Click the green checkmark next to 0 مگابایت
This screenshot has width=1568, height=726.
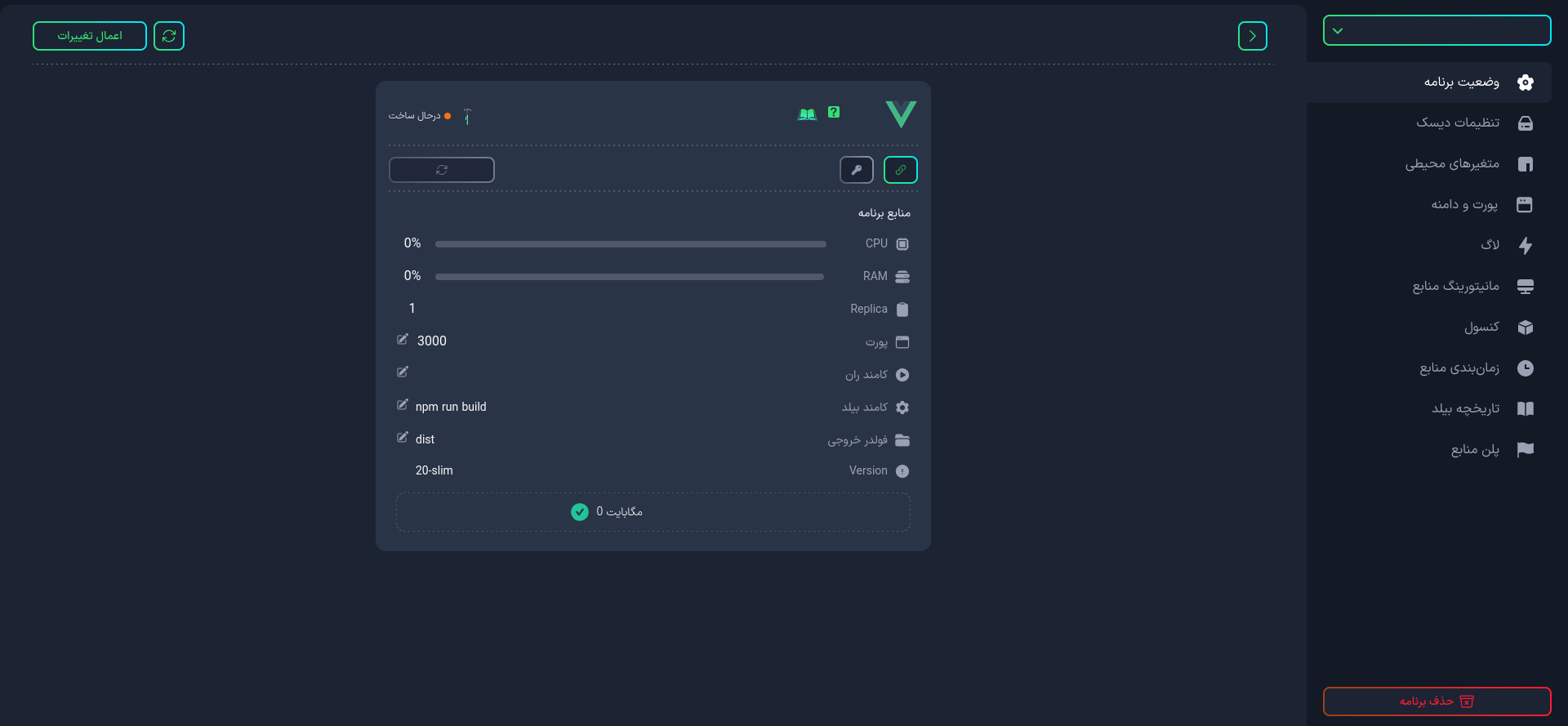[x=580, y=512]
